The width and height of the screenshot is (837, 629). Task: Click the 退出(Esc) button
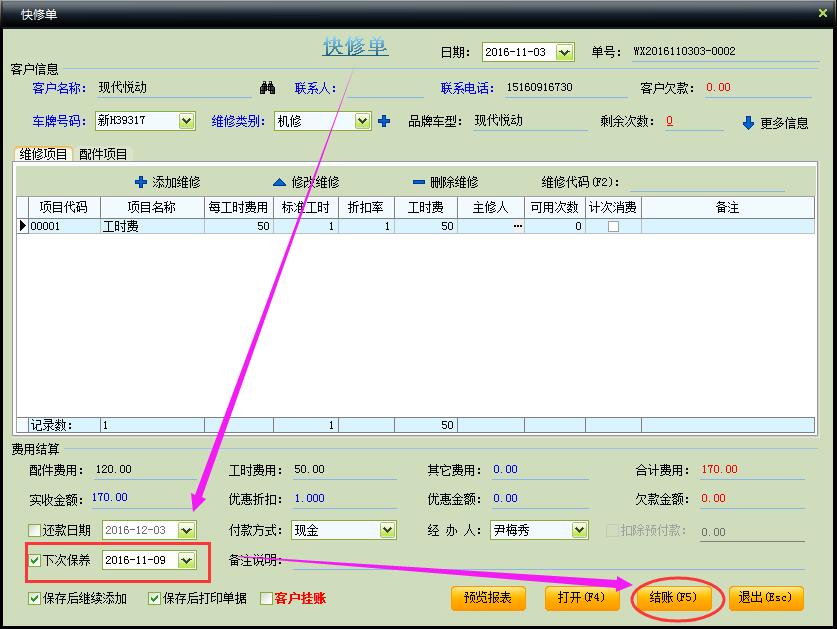765,597
